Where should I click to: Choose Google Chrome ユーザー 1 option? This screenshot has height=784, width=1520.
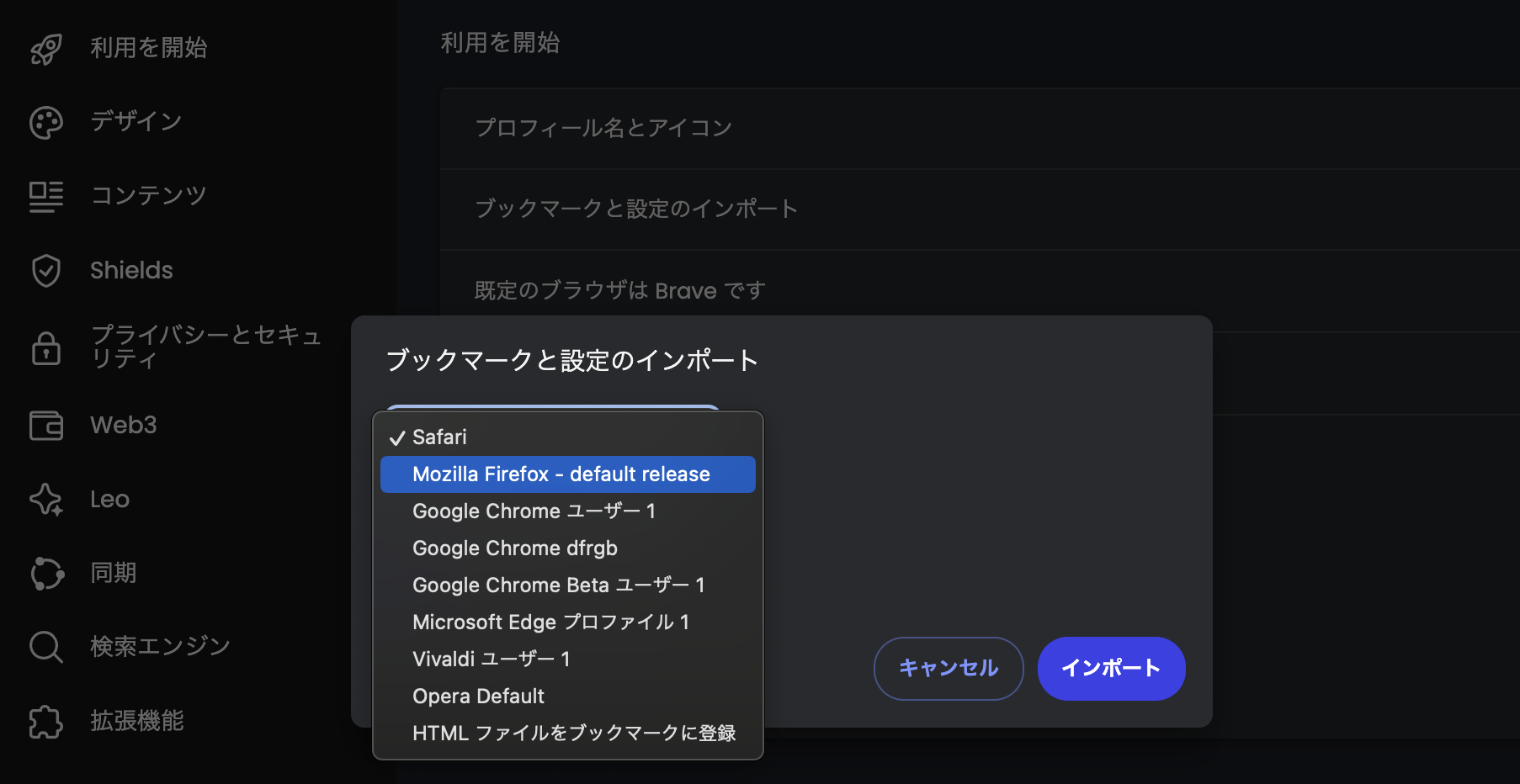pos(568,511)
